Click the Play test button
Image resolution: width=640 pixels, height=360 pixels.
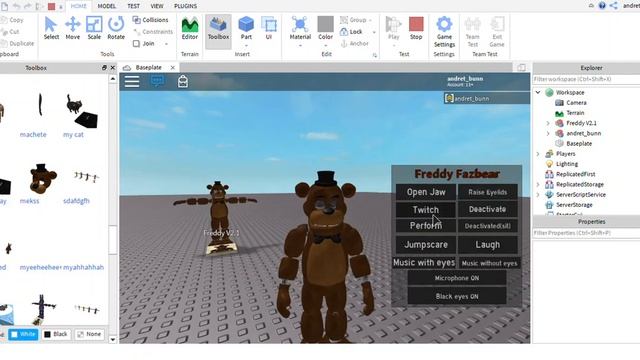click(x=393, y=28)
